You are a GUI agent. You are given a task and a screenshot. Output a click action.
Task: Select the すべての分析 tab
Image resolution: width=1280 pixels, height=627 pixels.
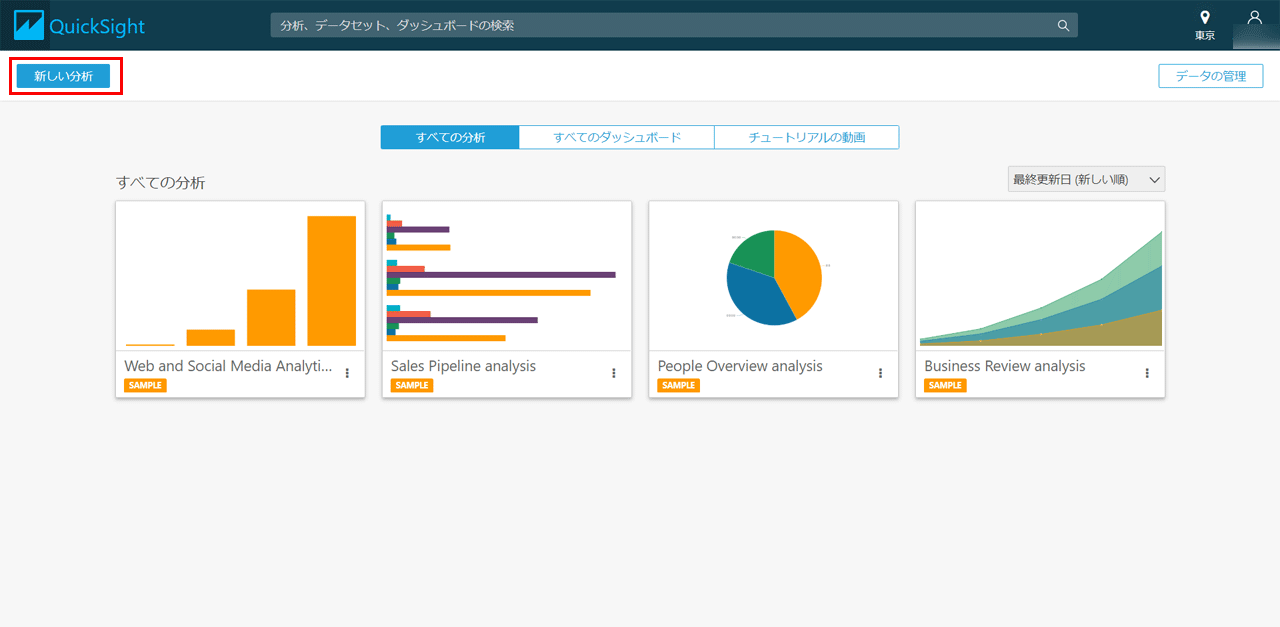pos(450,137)
